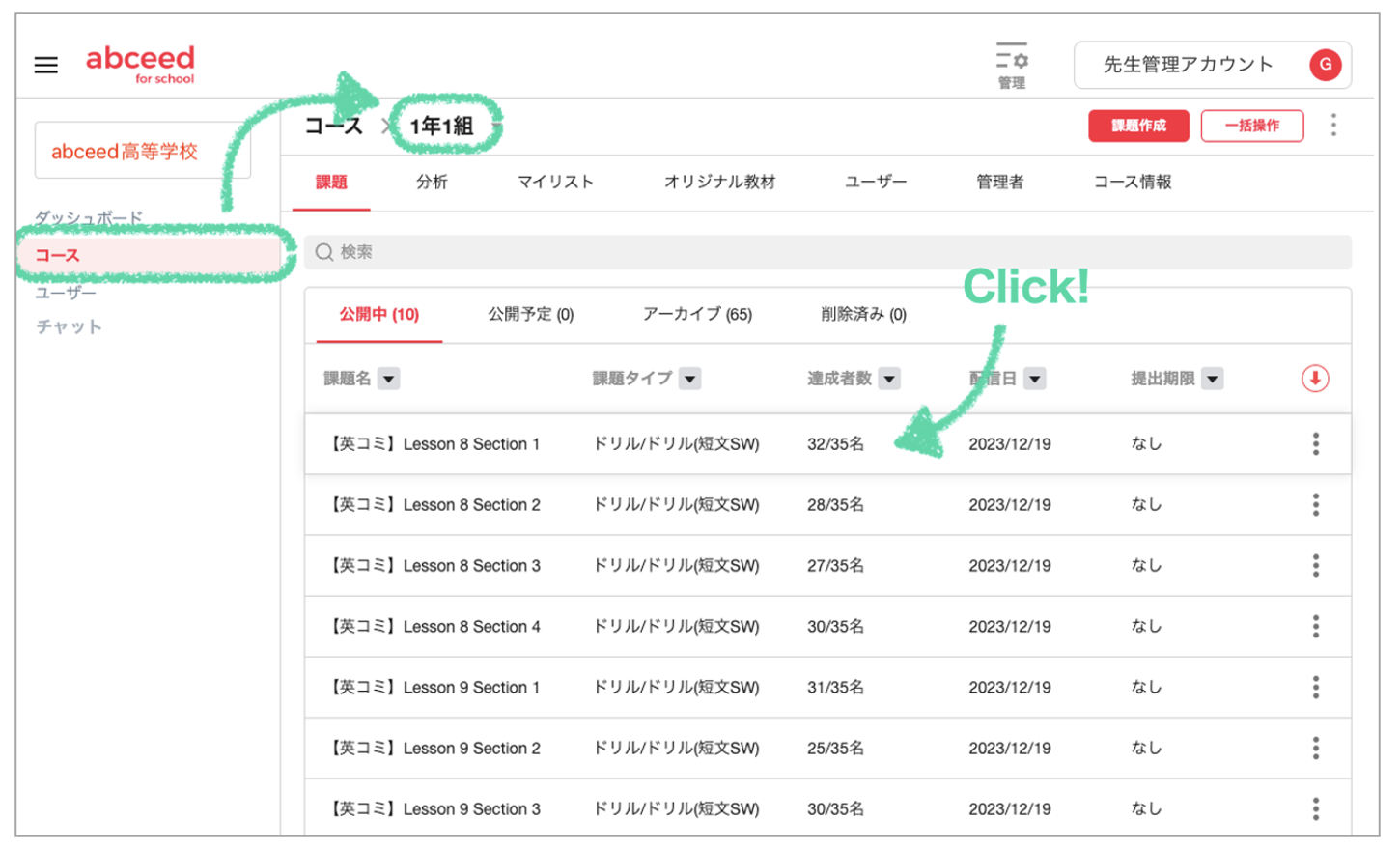Open チャット in the sidebar
1400x849 pixels.
click(x=69, y=327)
